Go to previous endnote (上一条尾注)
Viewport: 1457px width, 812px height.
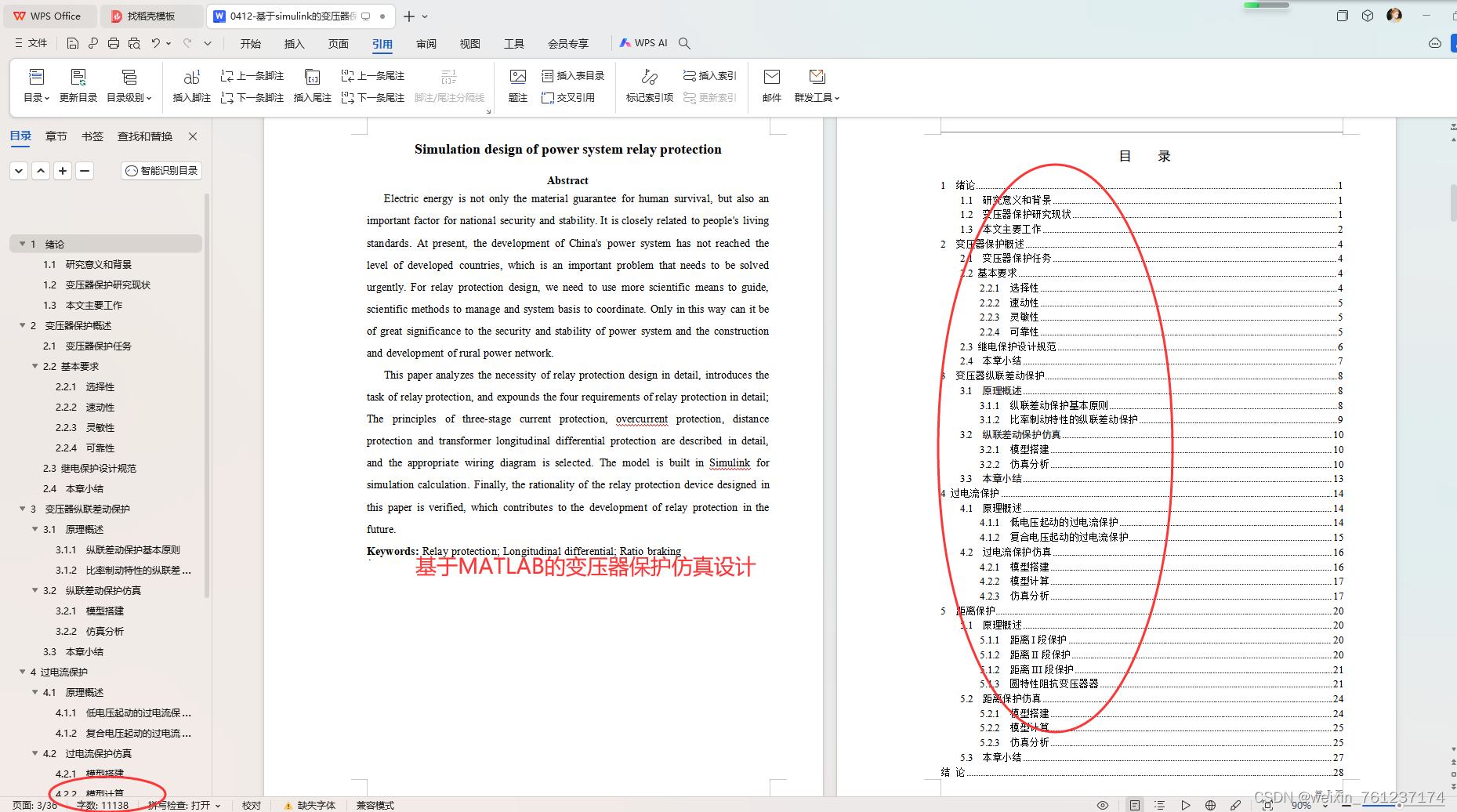click(x=373, y=76)
